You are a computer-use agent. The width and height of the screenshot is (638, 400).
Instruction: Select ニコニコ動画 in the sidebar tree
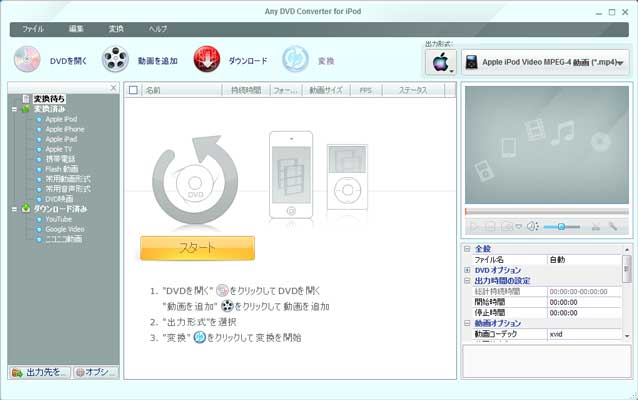63,239
